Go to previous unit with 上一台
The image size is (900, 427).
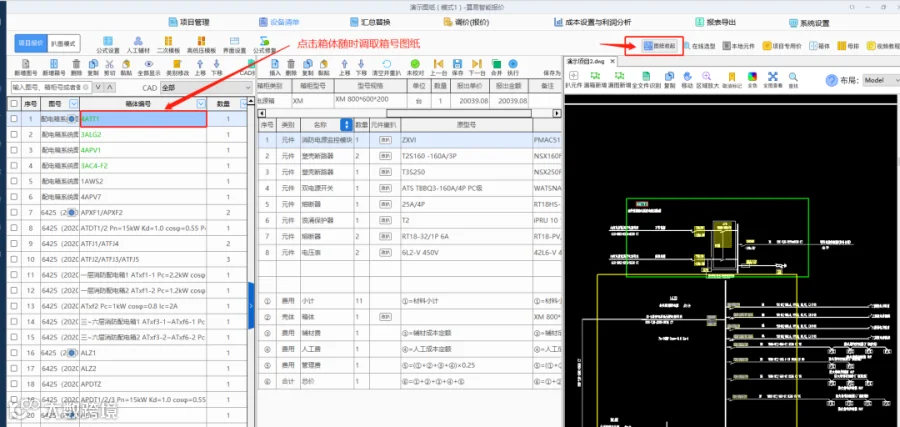coord(438,68)
